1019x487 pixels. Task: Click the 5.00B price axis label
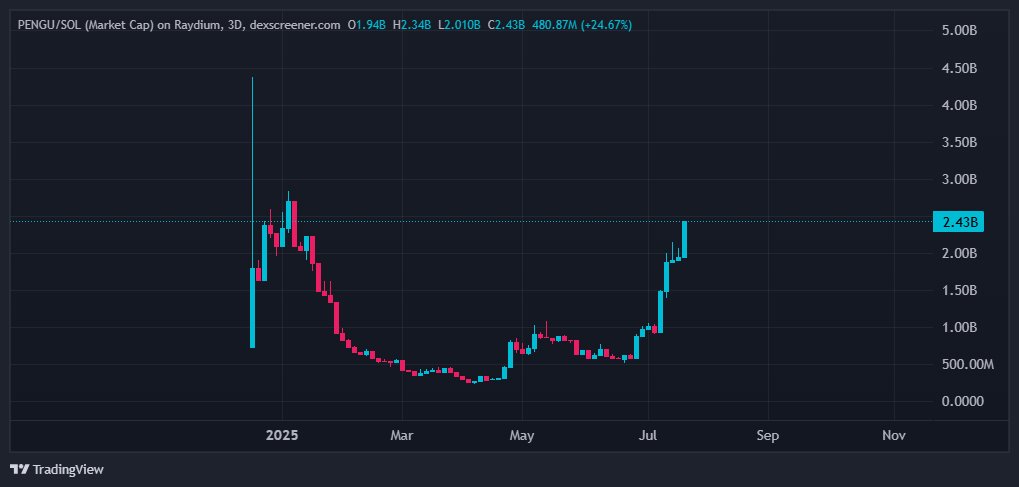[x=959, y=31]
